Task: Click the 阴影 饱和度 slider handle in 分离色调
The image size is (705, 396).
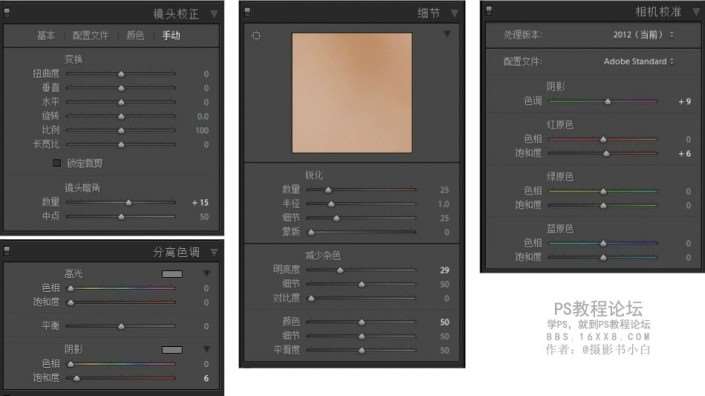Action: (77, 378)
